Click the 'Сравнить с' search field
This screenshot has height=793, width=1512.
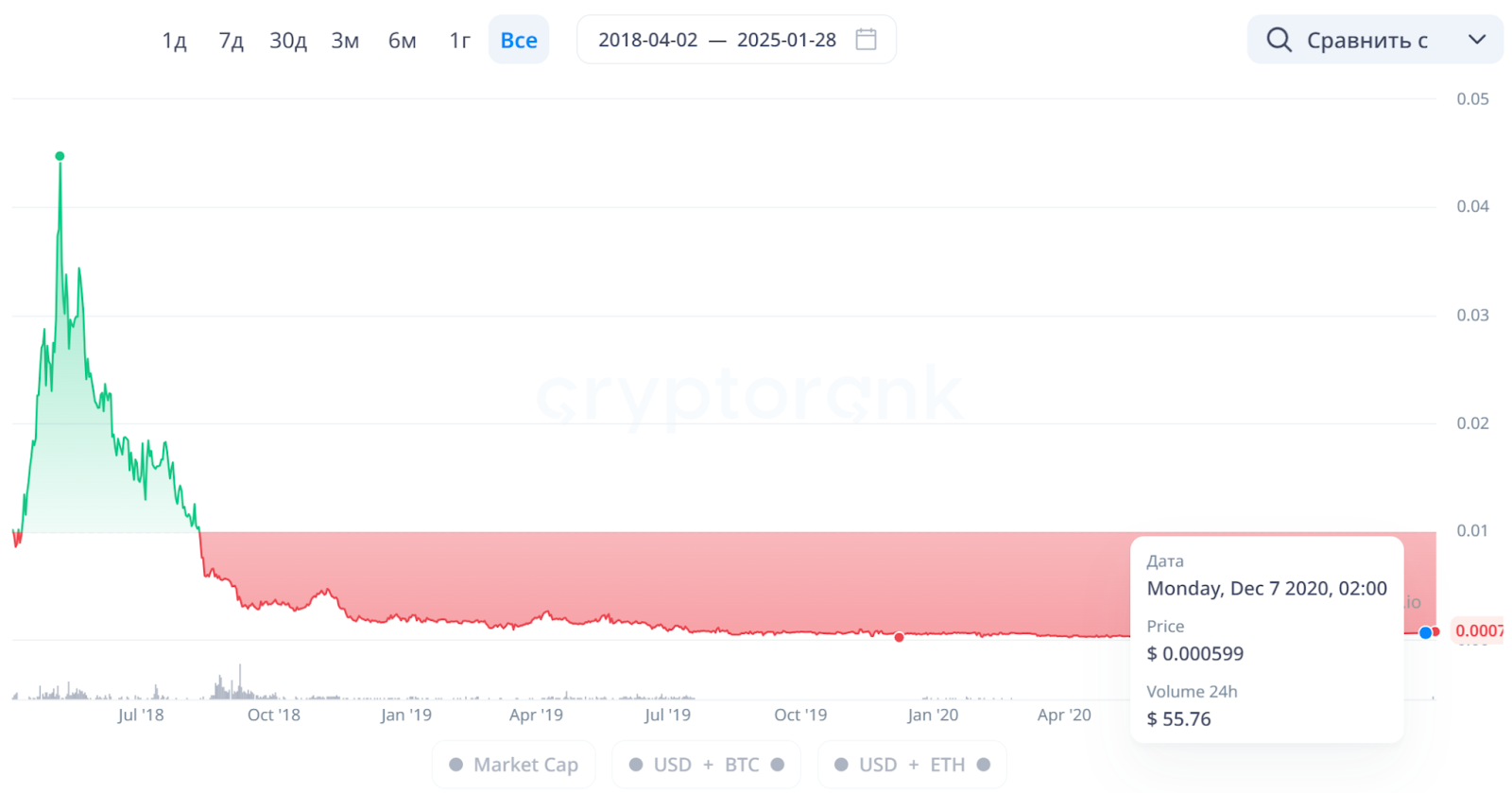pos(1366,40)
